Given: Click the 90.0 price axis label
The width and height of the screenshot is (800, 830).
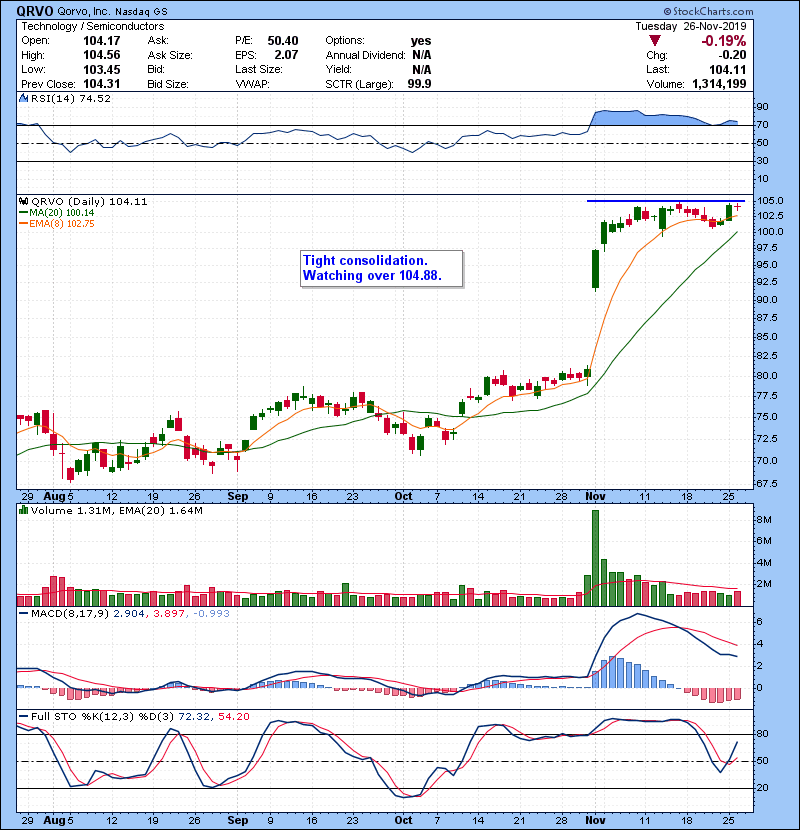Looking at the screenshot, I should 768,299.
